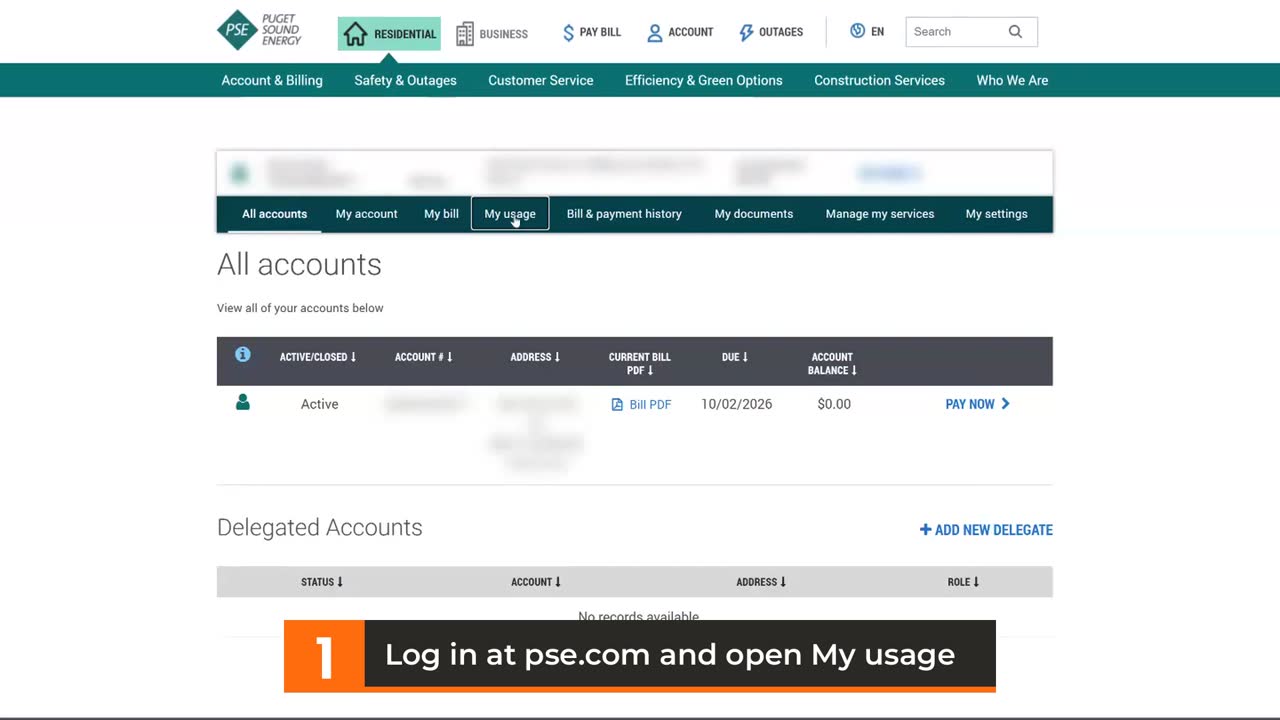Click the person Account icon

coord(655,33)
